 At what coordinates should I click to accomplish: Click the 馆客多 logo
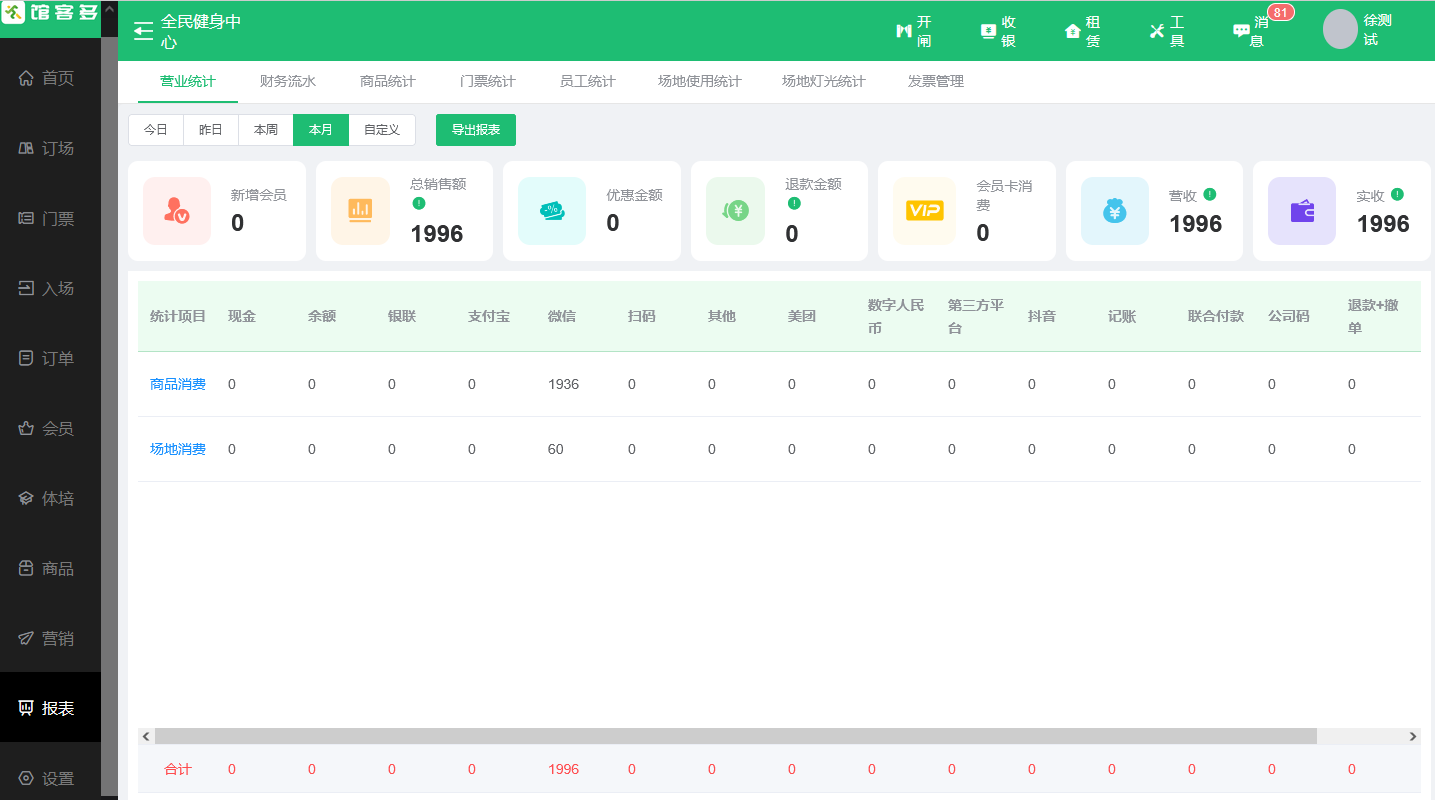coord(50,13)
